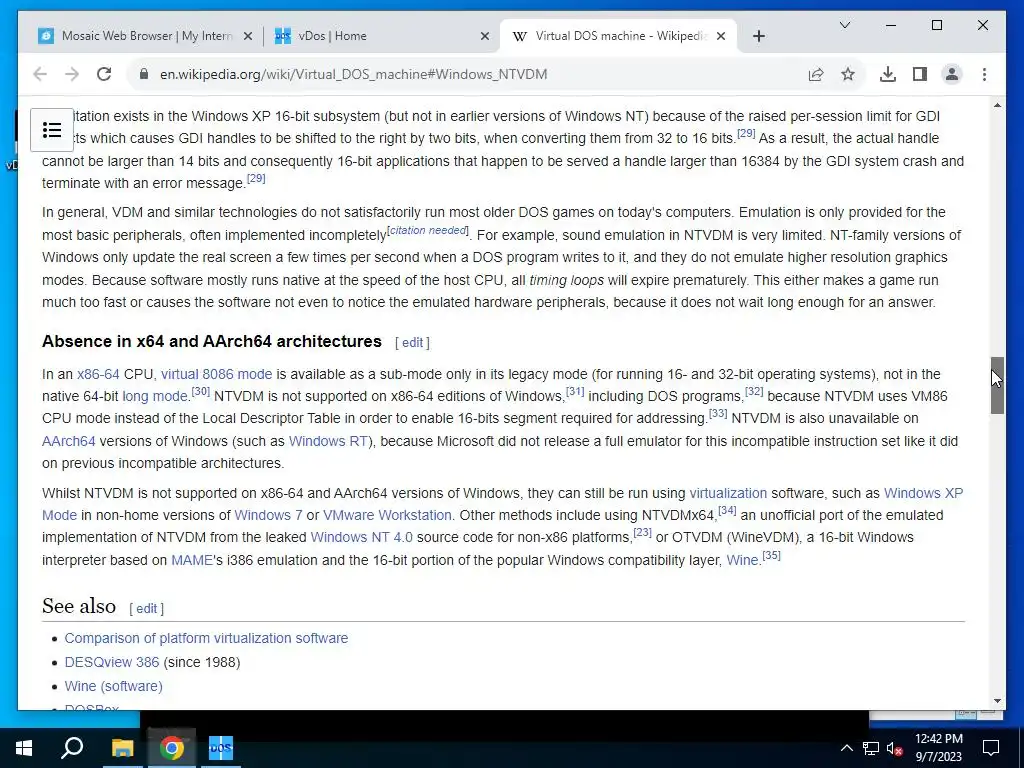Open the tab search dropdown chevron
The image size is (1024, 768).
coord(844,25)
